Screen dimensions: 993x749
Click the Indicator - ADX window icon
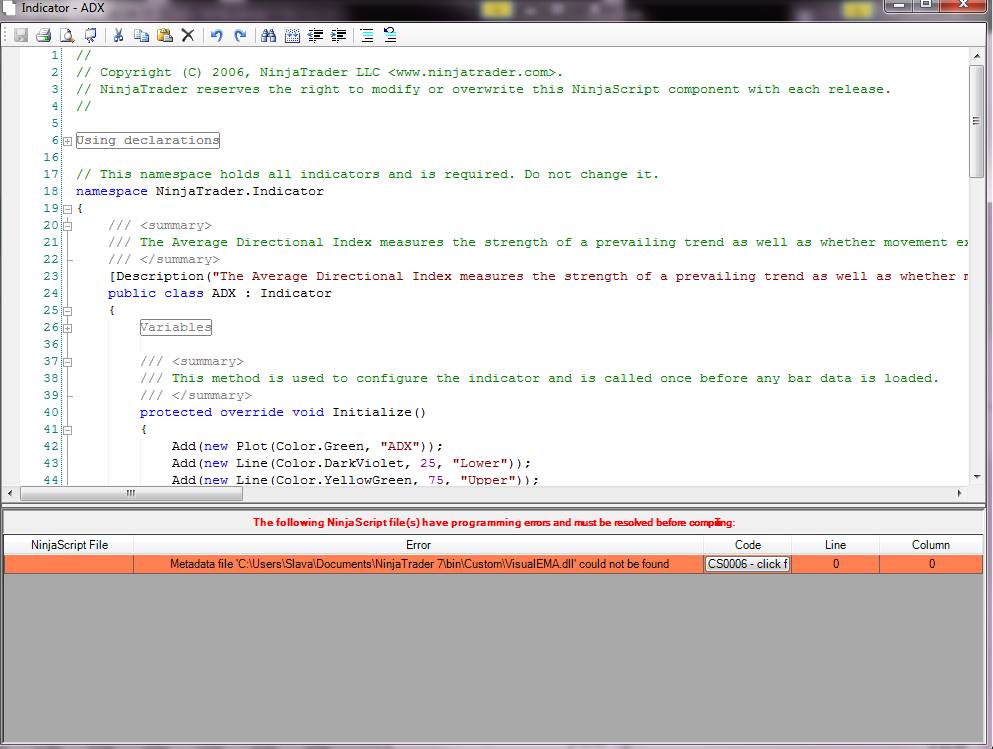(x=9, y=8)
